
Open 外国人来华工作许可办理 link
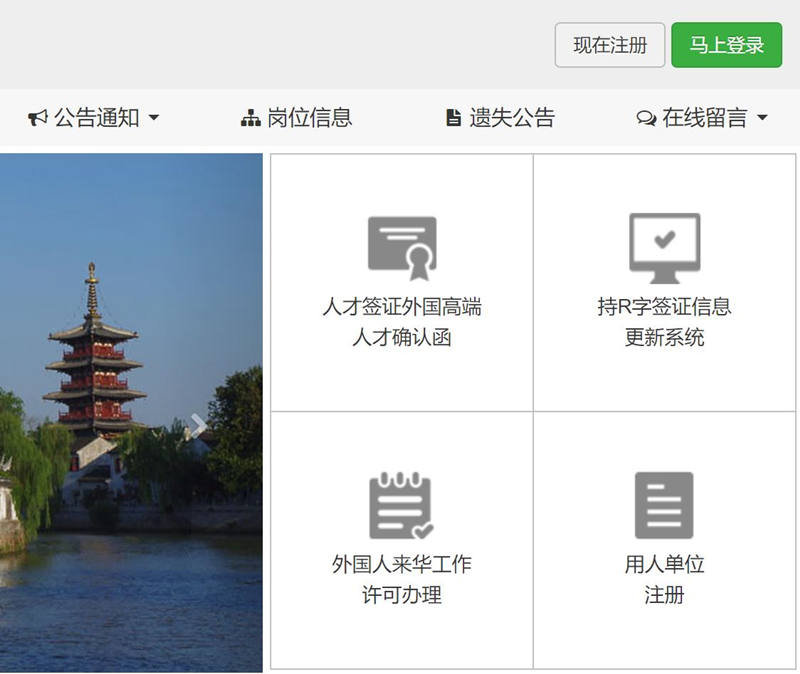point(402,579)
